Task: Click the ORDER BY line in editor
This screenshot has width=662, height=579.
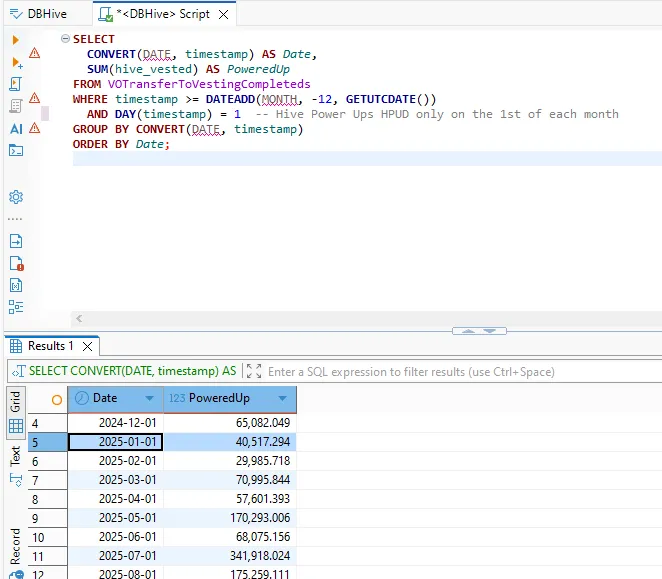Action: click(121, 144)
